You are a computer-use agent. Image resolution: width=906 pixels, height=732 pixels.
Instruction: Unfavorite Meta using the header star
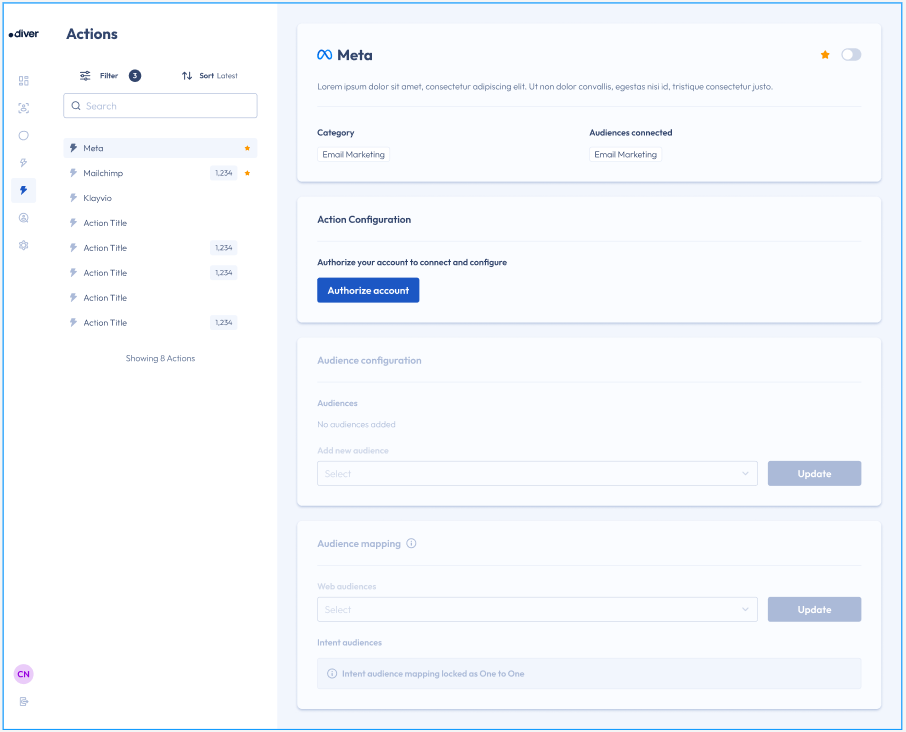pyautogui.click(x=825, y=55)
